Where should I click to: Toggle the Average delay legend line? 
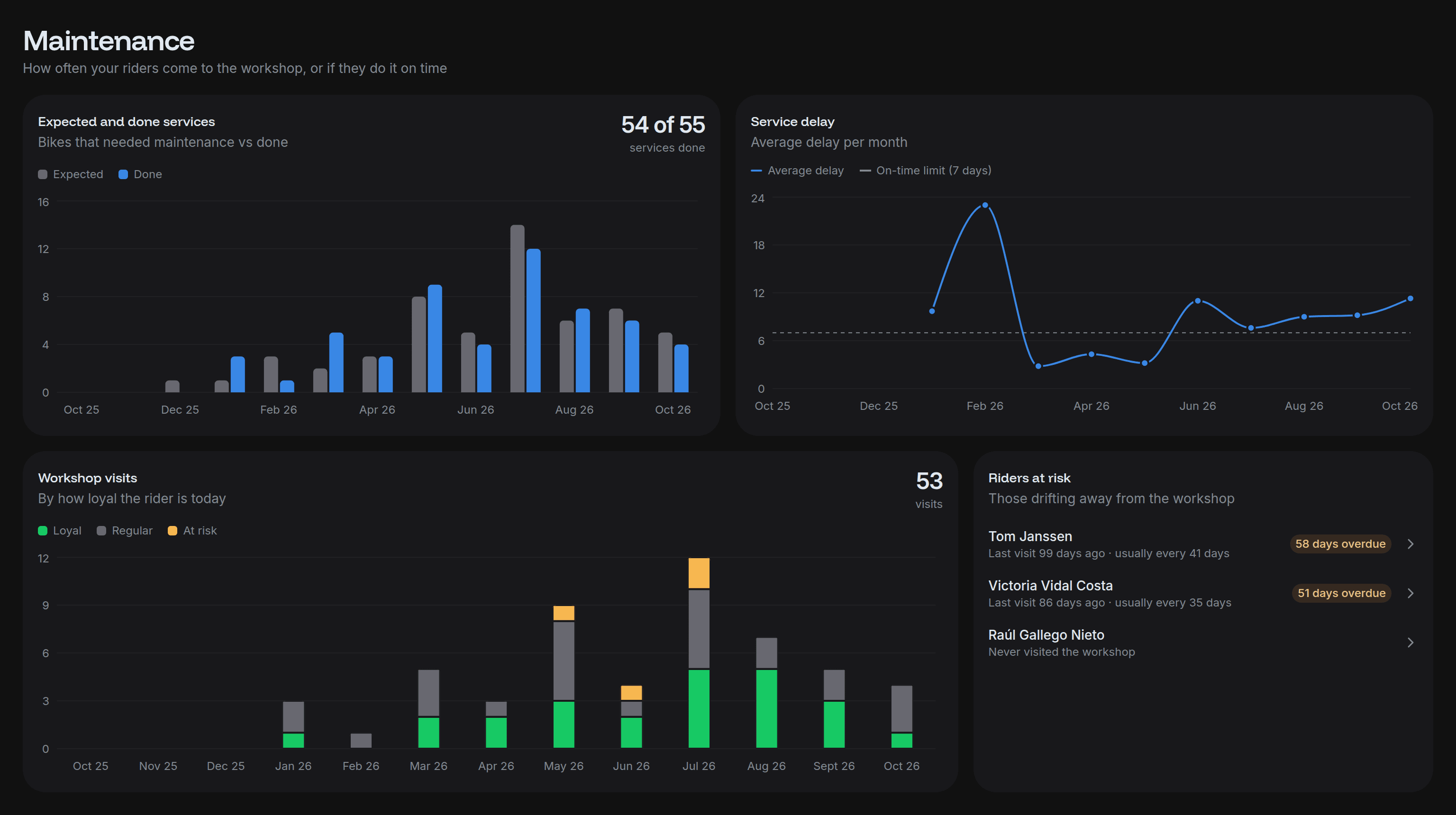[756, 170]
